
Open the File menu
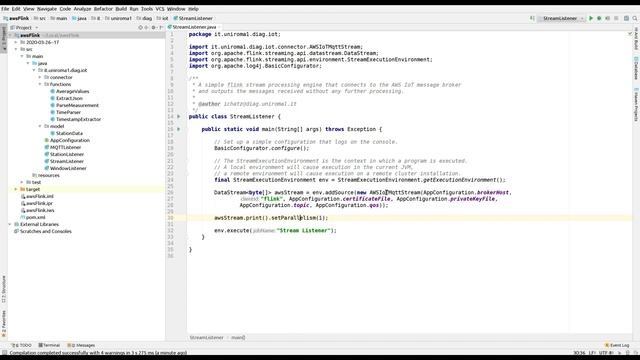pos(5,9)
